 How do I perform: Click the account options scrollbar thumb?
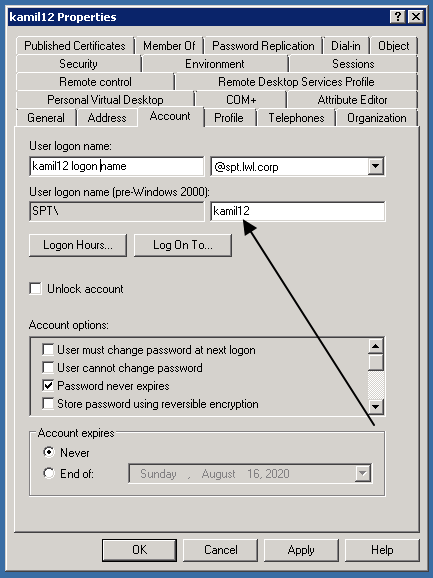pos(376,362)
